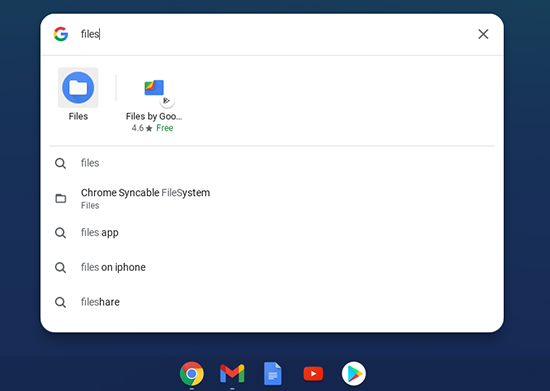Select the 'files on iphone' suggestion
Screen dimensions: 550x391
tap(272, 267)
